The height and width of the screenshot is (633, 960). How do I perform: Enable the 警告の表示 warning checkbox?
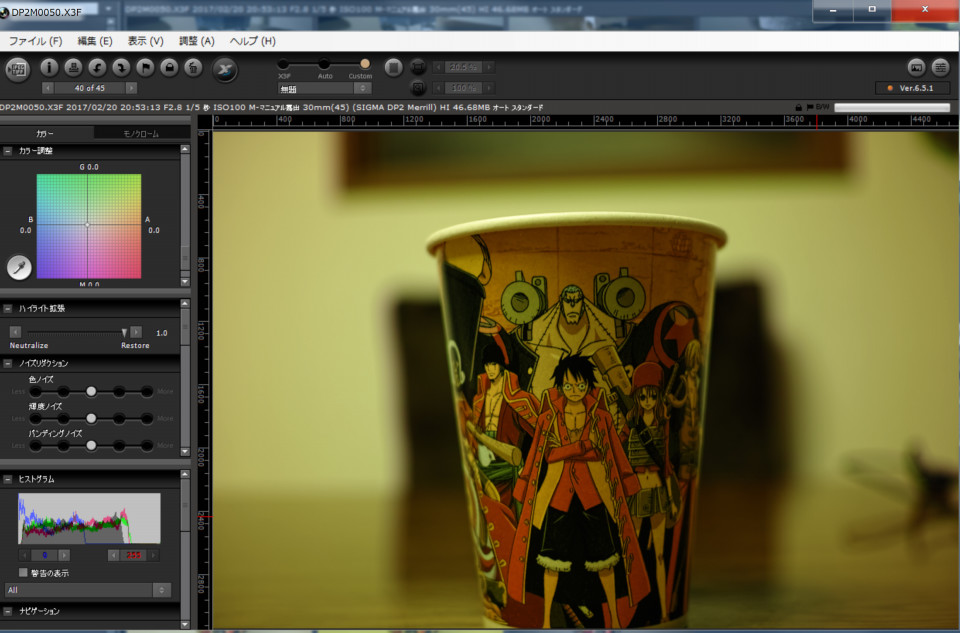[23, 572]
